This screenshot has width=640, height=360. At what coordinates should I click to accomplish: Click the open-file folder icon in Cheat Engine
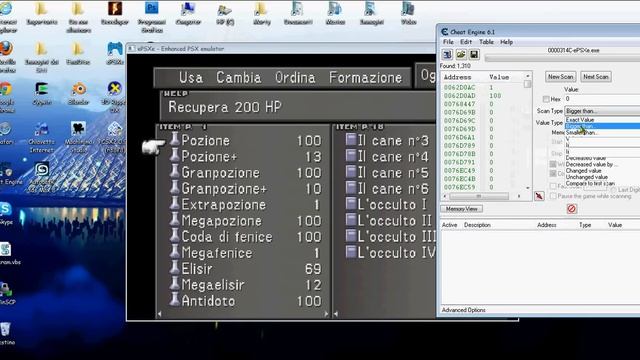coord(461,54)
